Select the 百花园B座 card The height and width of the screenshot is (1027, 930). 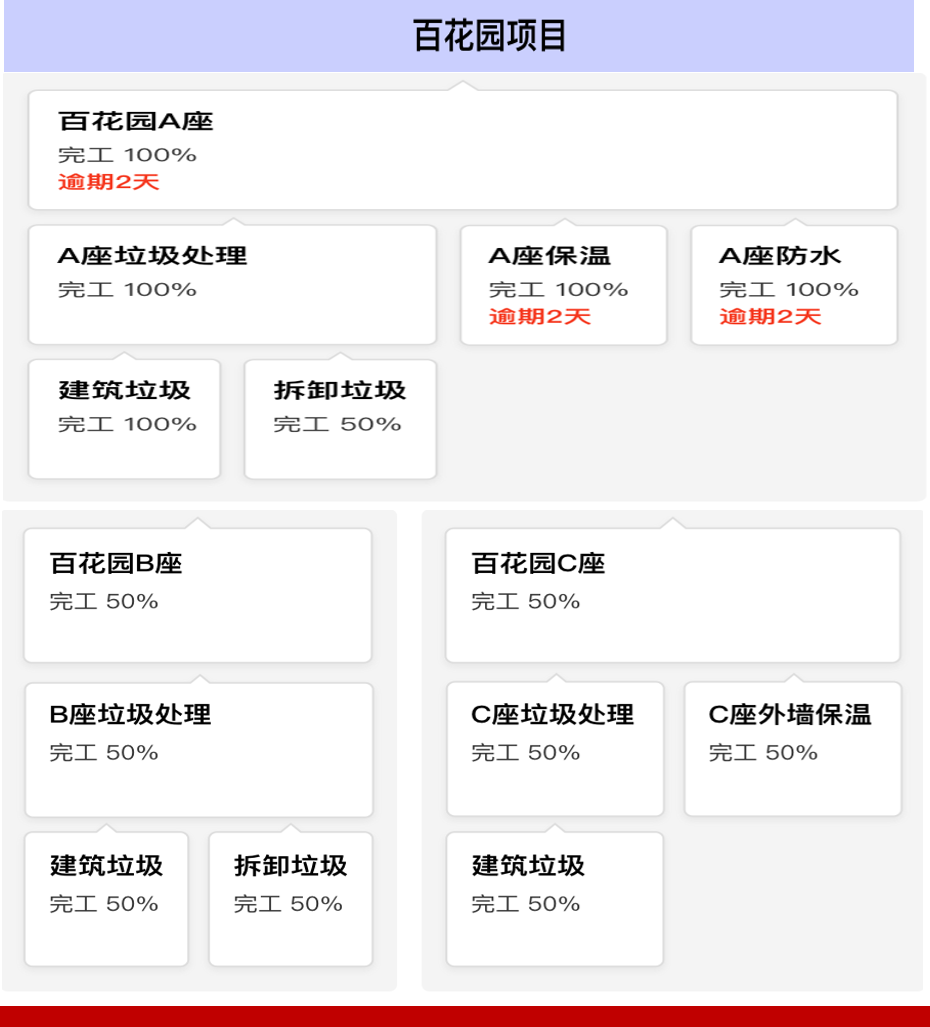pyautogui.click(x=197, y=595)
